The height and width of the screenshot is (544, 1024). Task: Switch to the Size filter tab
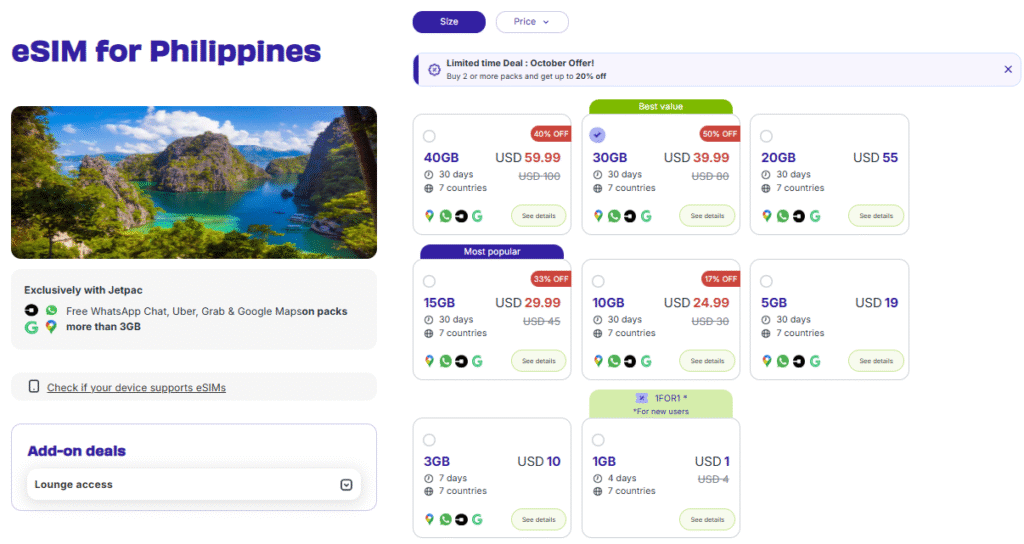click(449, 22)
